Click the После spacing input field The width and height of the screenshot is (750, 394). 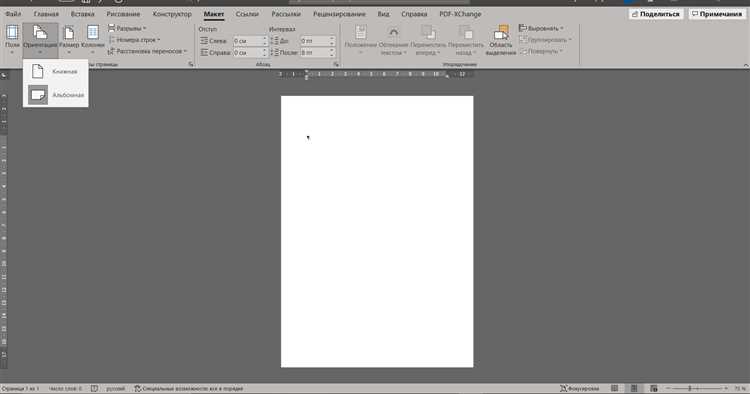click(x=315, y=53)
